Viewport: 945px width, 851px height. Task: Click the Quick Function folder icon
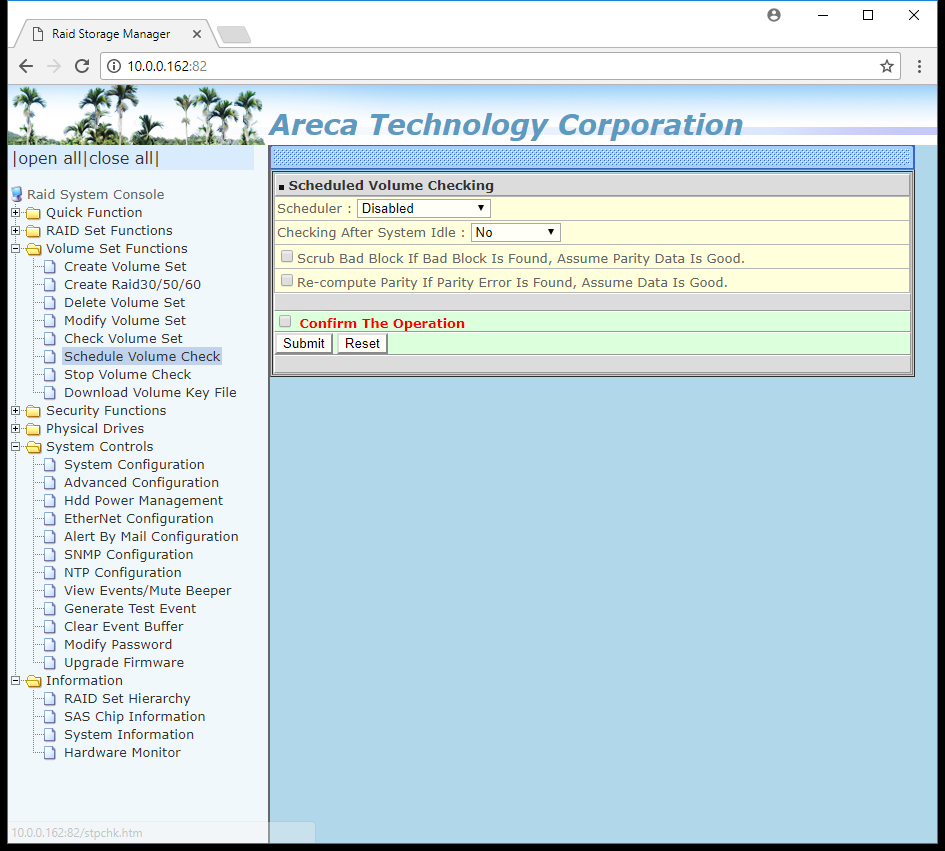34,213
